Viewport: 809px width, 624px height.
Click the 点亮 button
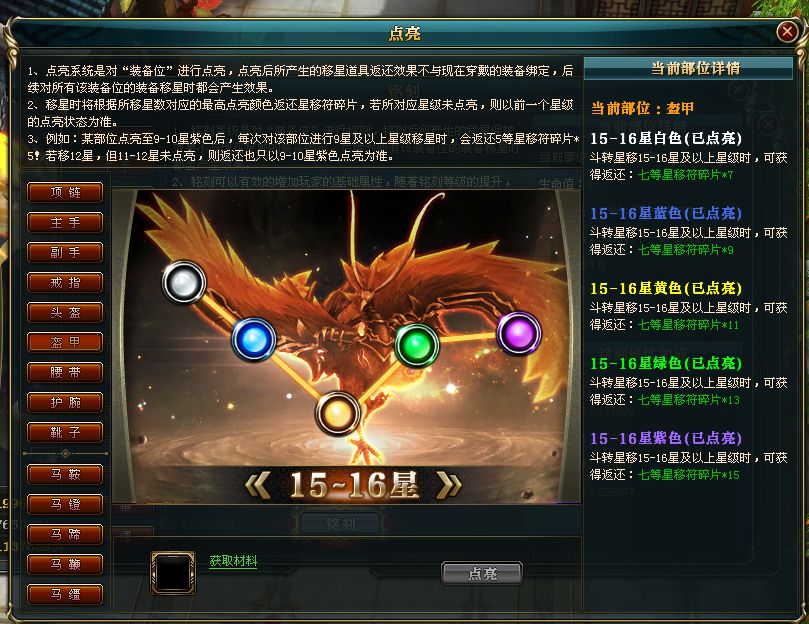pos(482,573)
